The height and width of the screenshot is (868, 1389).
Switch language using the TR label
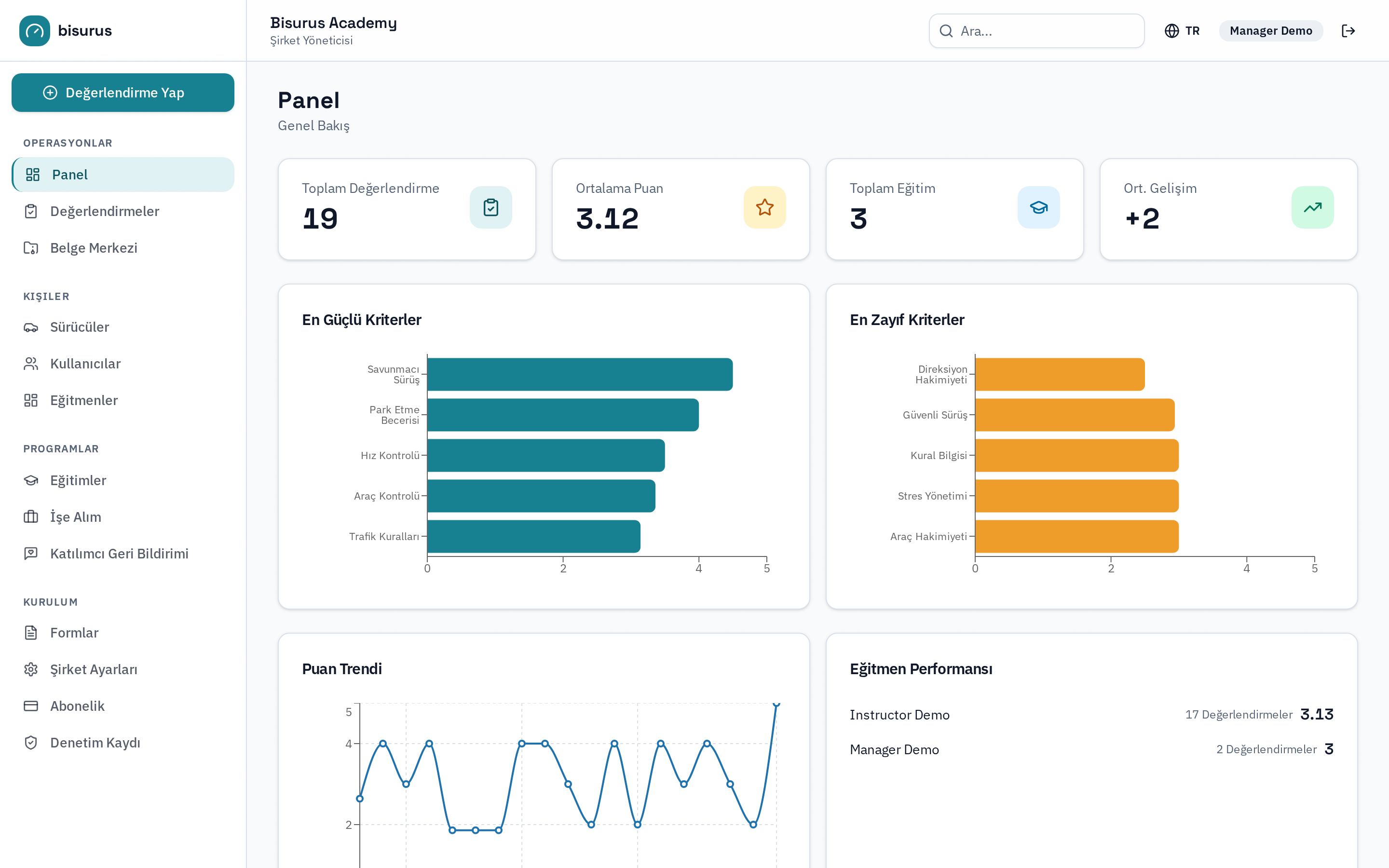pos(1192,31)
